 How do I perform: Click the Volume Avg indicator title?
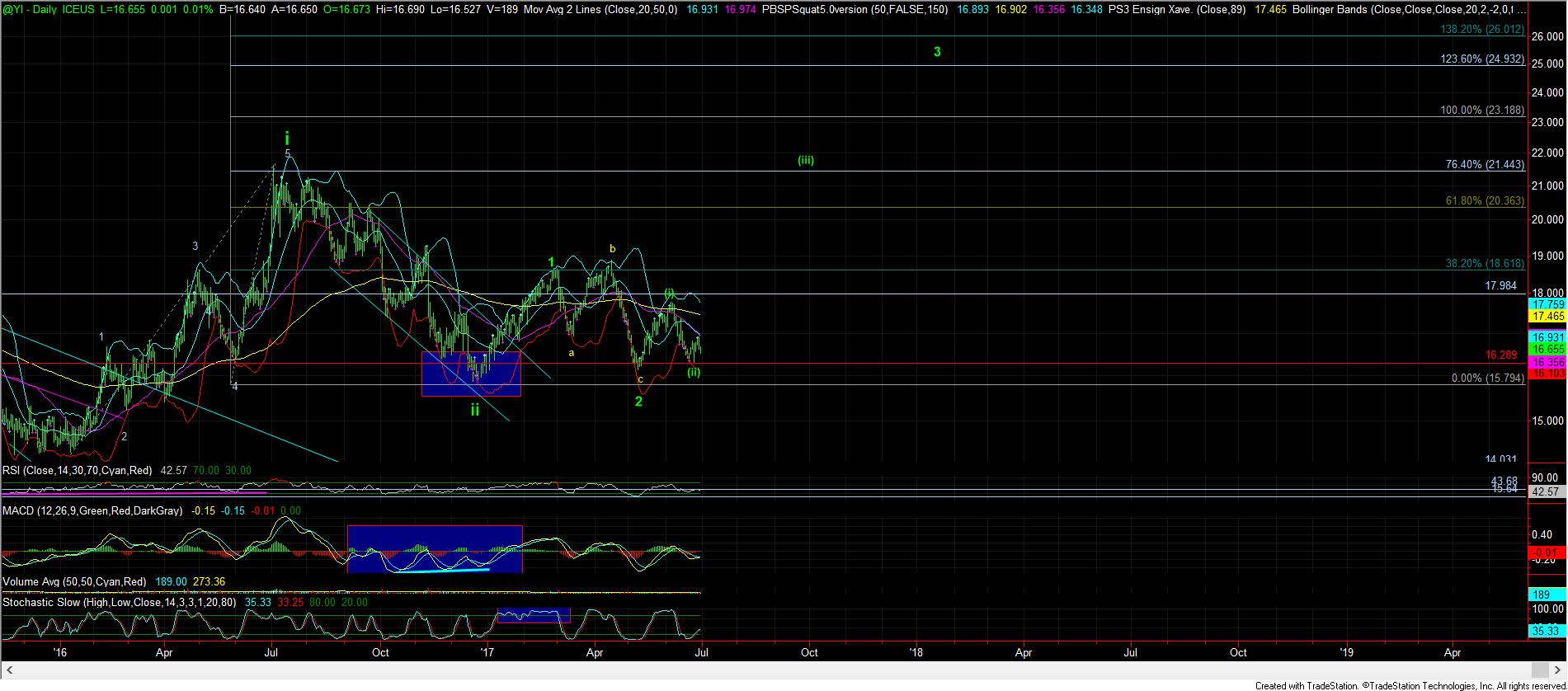[74, 581]
